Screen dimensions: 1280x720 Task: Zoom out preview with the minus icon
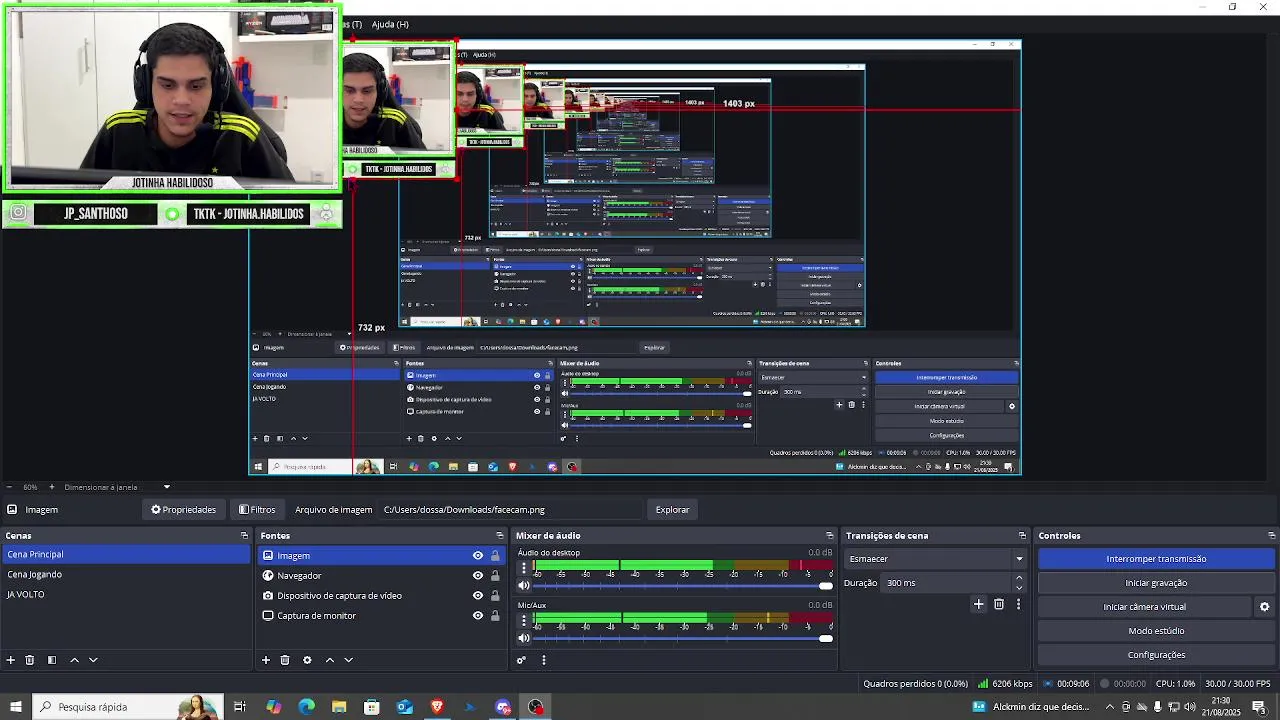(x=11, y=487)
